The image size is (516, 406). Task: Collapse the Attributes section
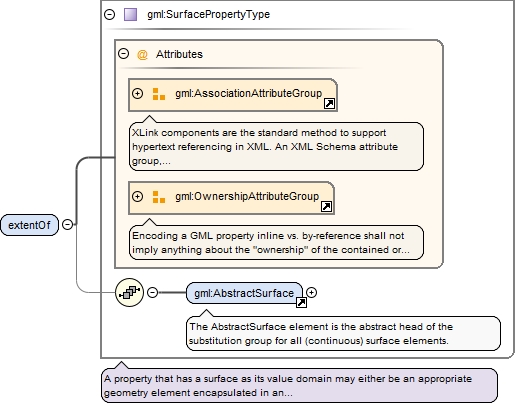click(x=124, y=54)
